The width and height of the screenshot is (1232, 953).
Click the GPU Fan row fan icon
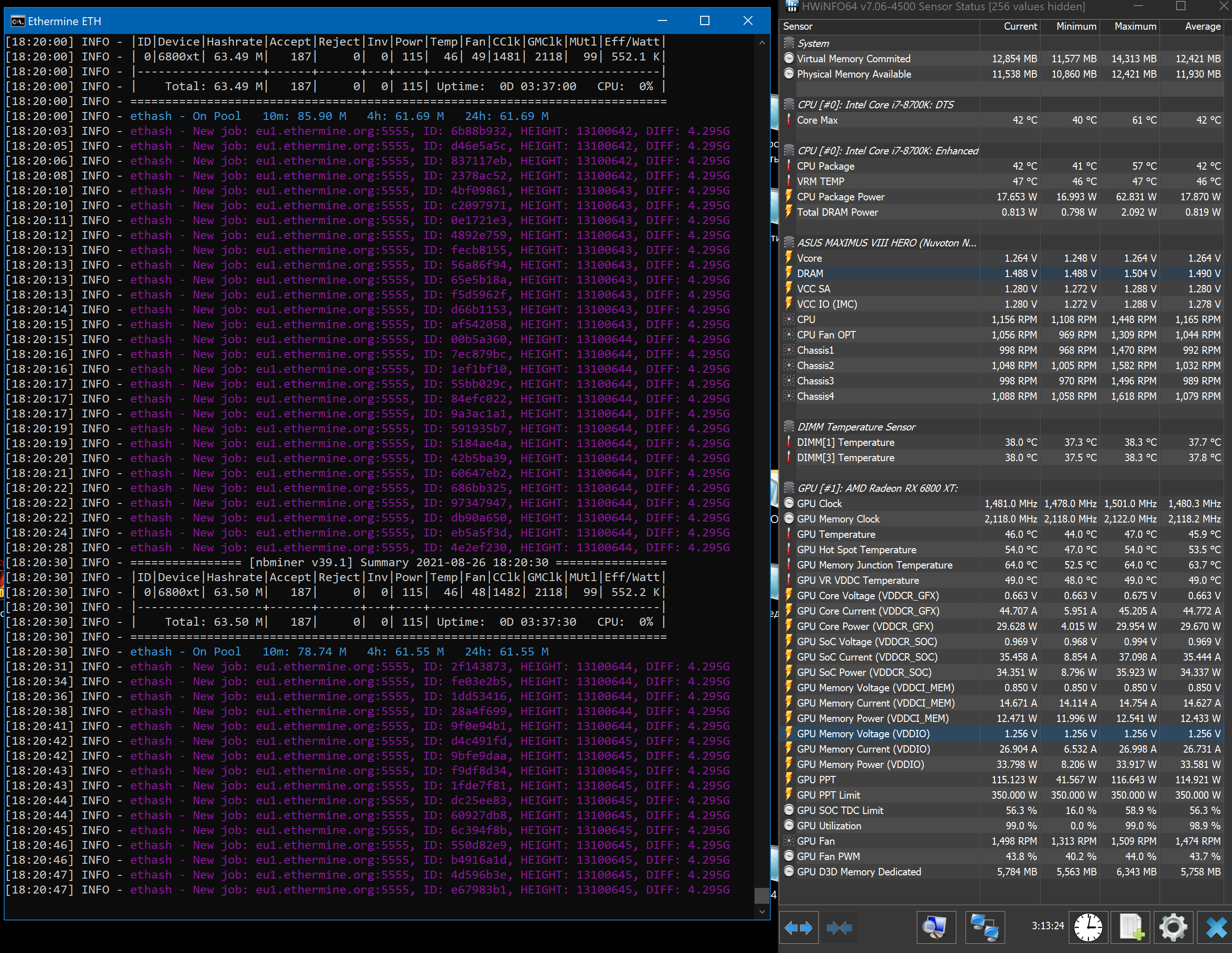tap(788, 841)
